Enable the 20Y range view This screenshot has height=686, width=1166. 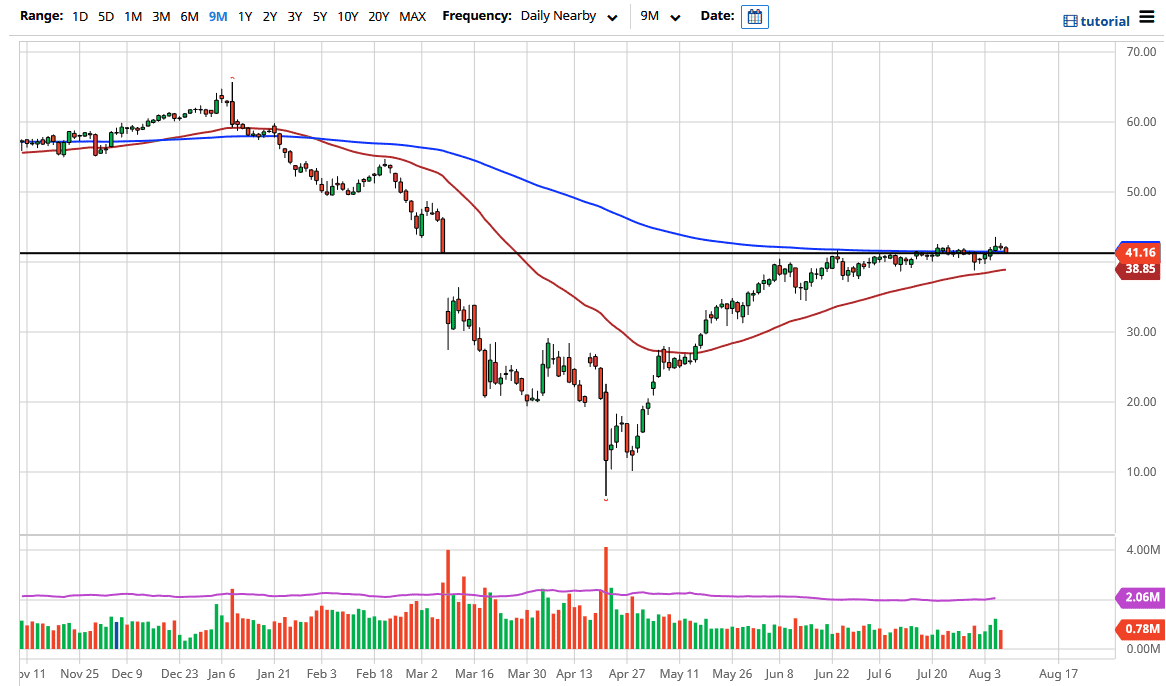coord(379,16)
